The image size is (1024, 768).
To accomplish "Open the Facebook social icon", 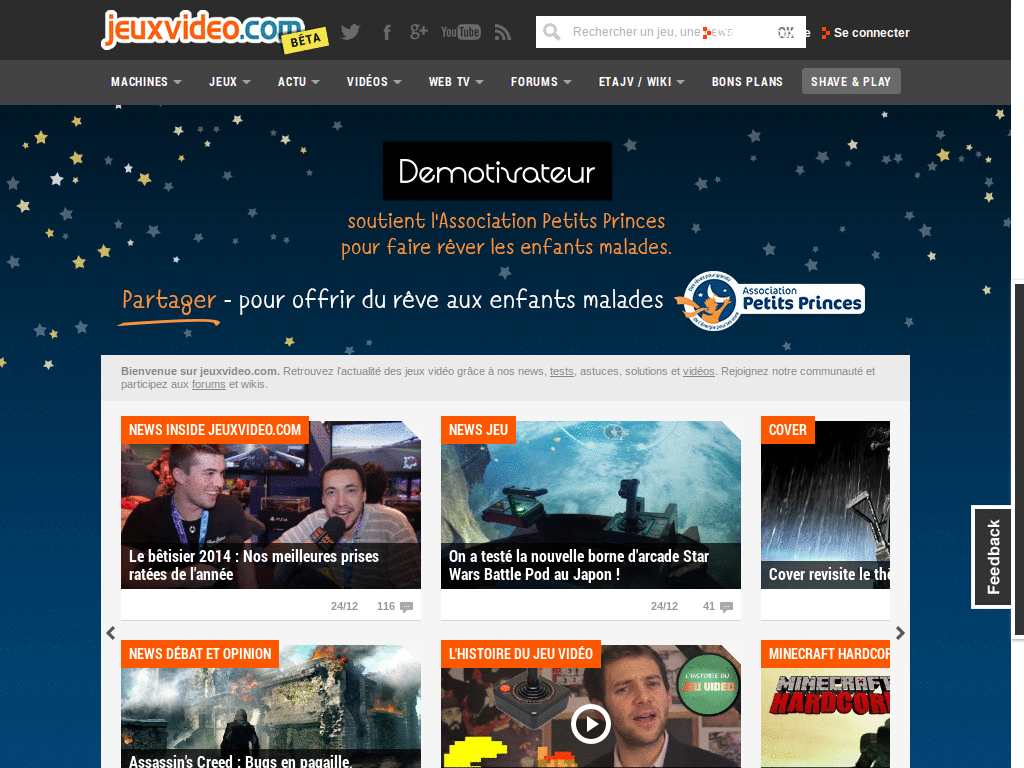I will click(x=387, y=32).
